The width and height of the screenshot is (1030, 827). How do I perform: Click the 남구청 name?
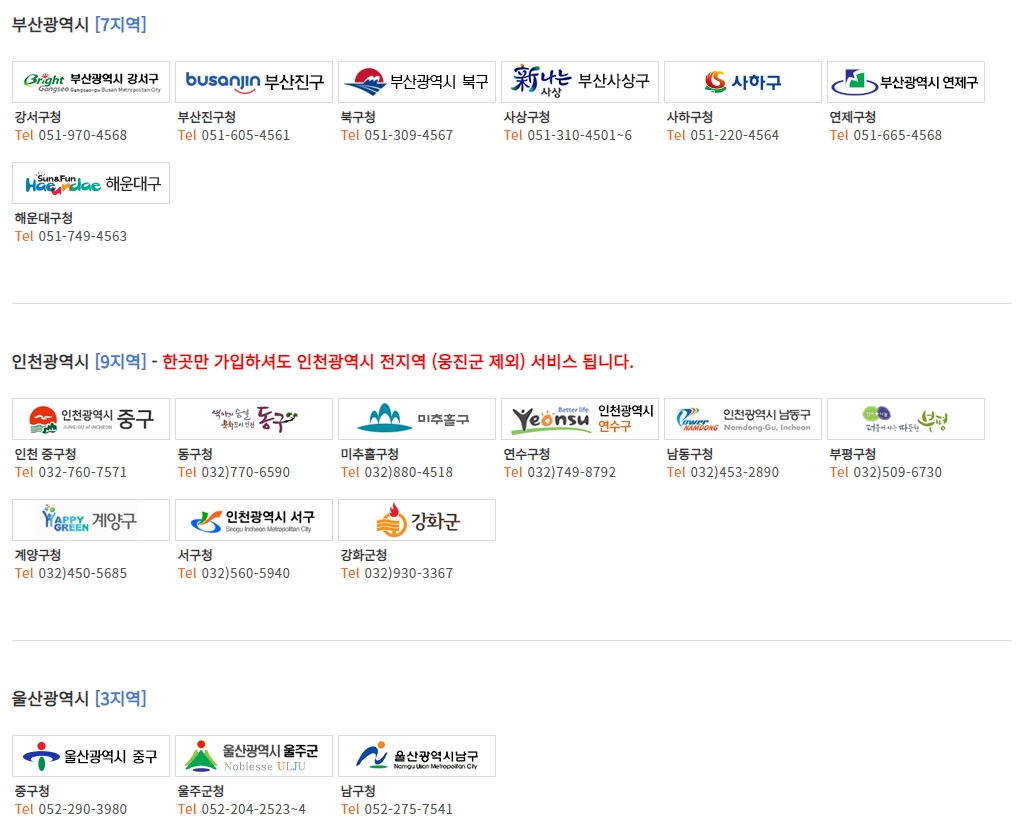(x=357, y=791)
